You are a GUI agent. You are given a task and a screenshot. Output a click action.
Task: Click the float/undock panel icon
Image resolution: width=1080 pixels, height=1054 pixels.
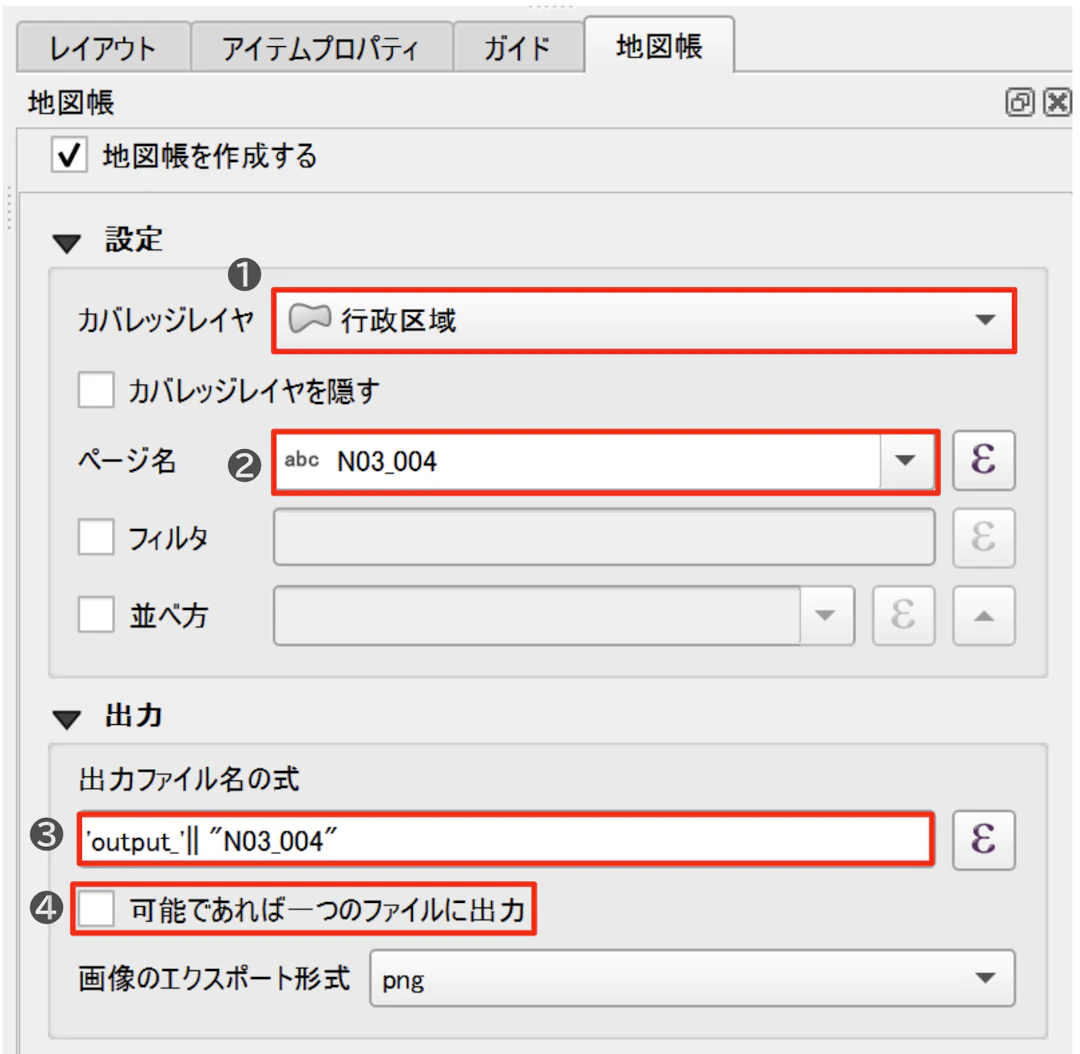(x=1019, y=103)
